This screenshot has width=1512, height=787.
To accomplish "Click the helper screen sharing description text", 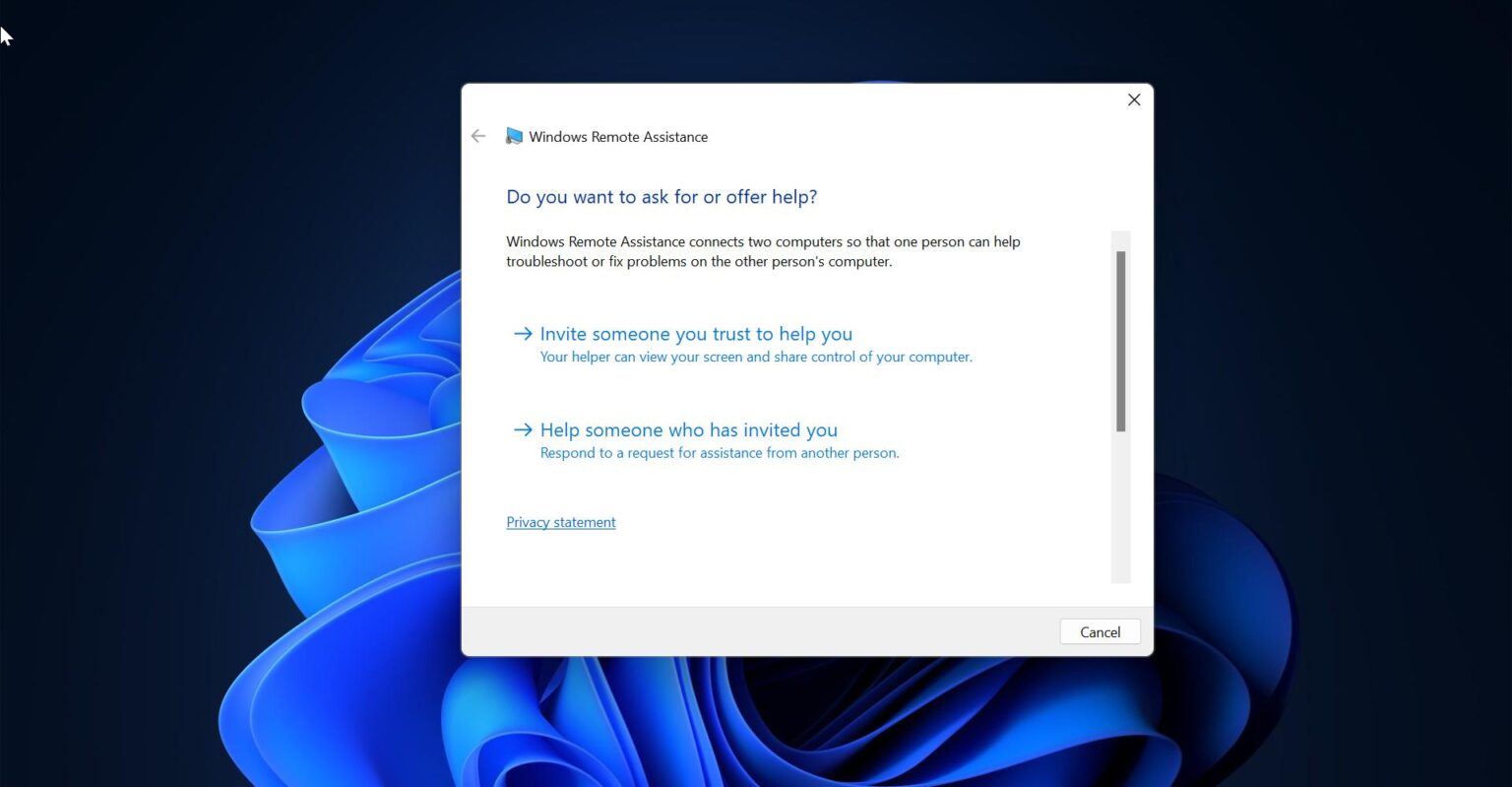I will coord(756,357).
